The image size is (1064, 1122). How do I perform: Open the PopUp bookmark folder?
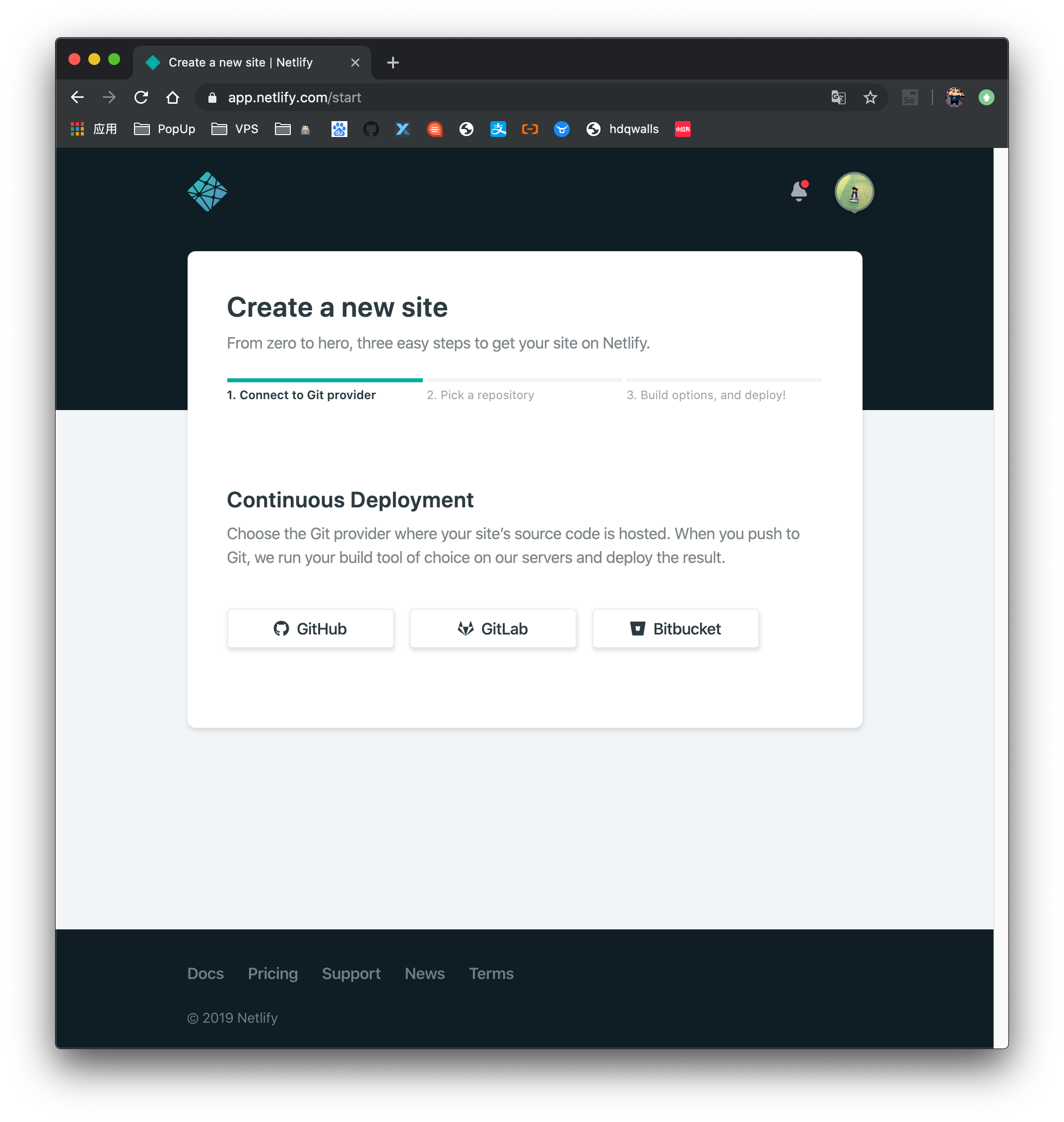pyautogui.click(x=164, y=130)
